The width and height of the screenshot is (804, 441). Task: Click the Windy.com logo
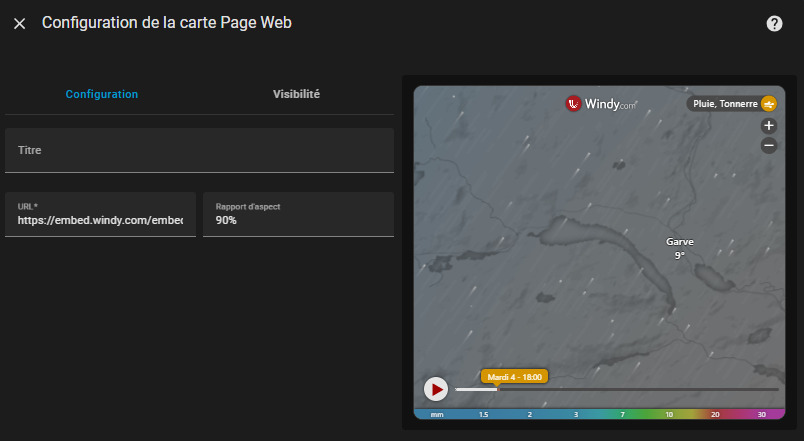(x=601, y=103)
